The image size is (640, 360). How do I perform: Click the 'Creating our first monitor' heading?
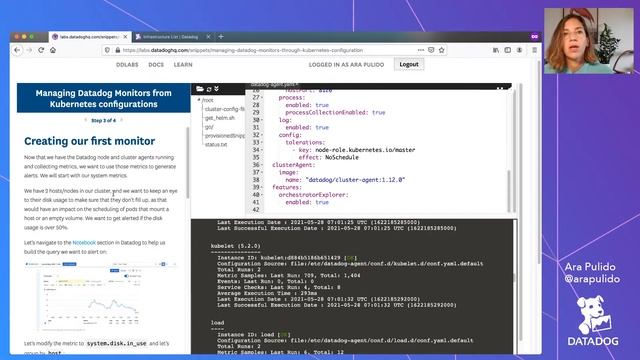[89, 141]
